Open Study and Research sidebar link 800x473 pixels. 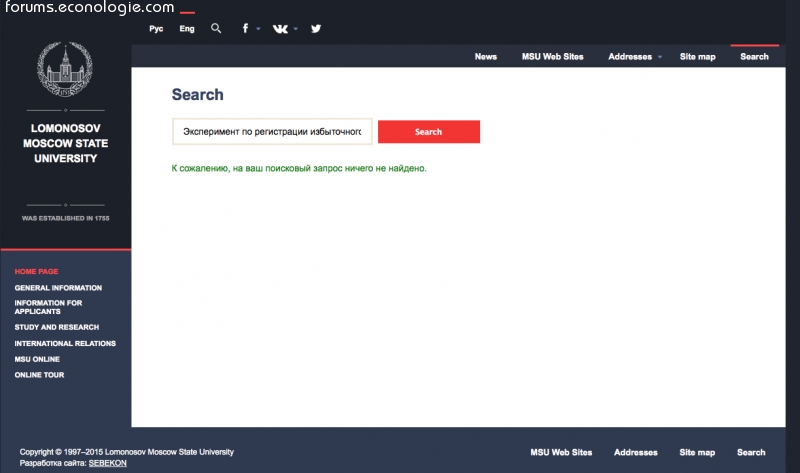56,327
